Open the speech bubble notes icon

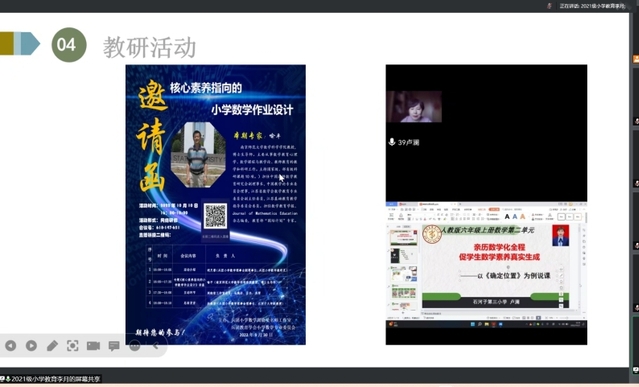[x=114, y=346]
